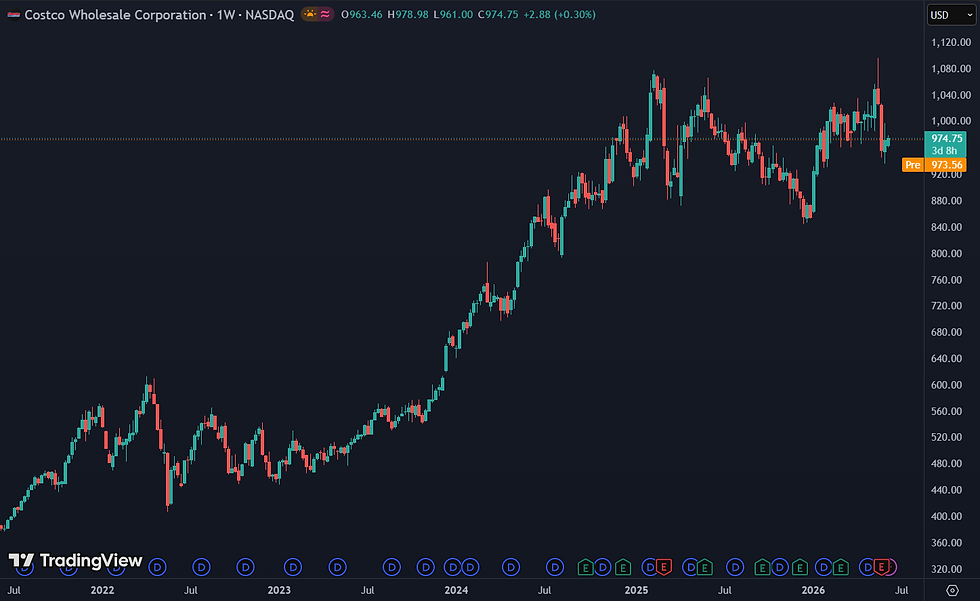Select the green earnings marker just left of 2026 label

799,567
